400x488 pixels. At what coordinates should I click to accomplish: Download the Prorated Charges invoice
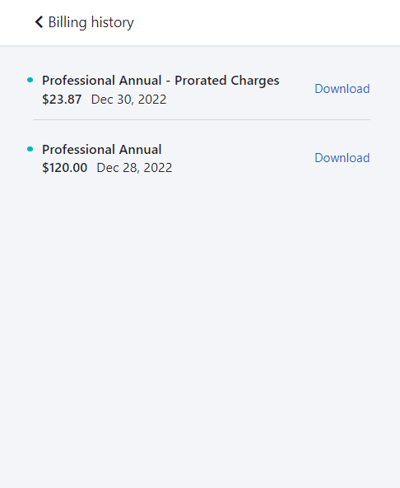pyautogui.click(x=342, y=89)
